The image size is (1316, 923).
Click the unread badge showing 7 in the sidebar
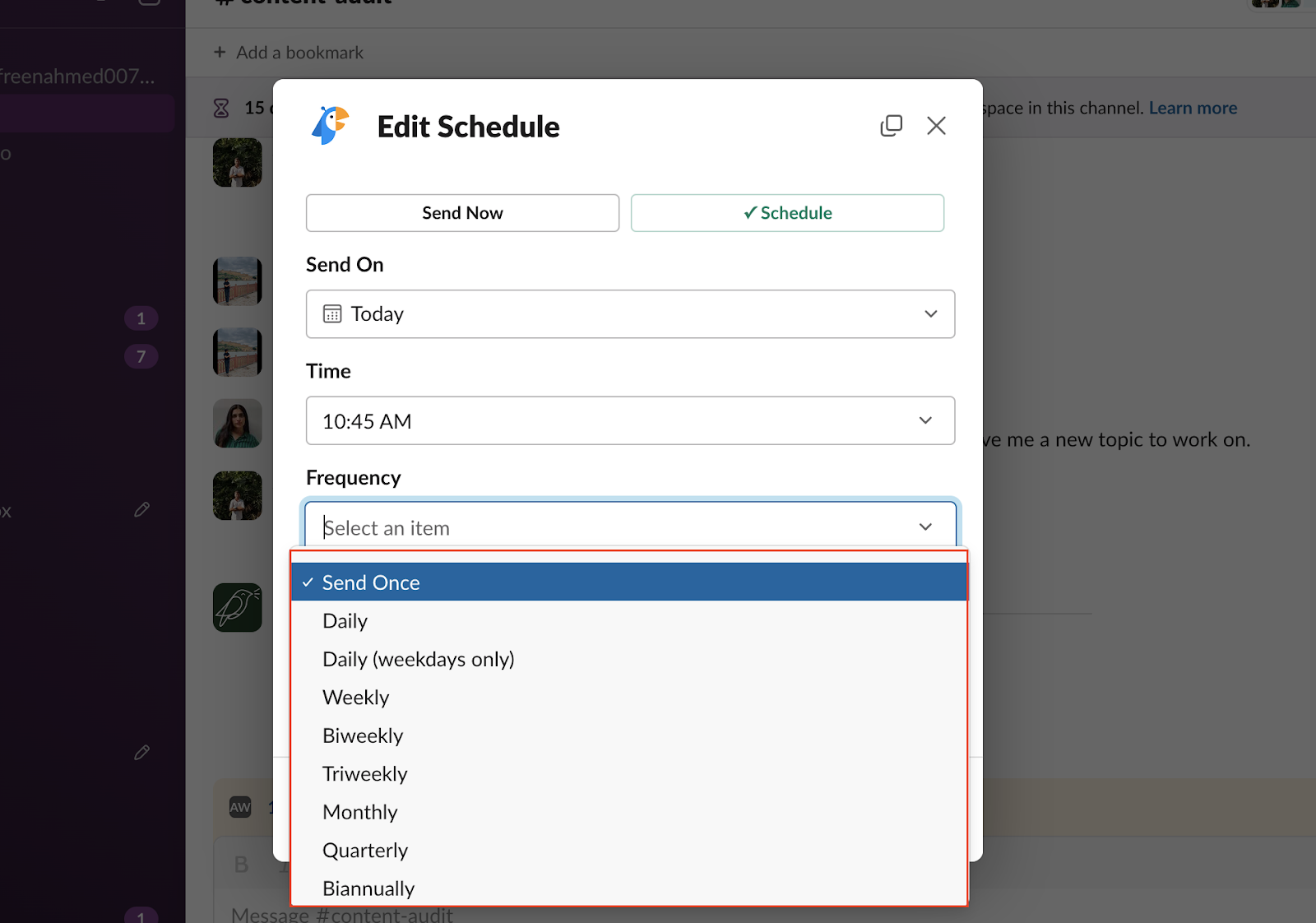click(x=141, y=356)
